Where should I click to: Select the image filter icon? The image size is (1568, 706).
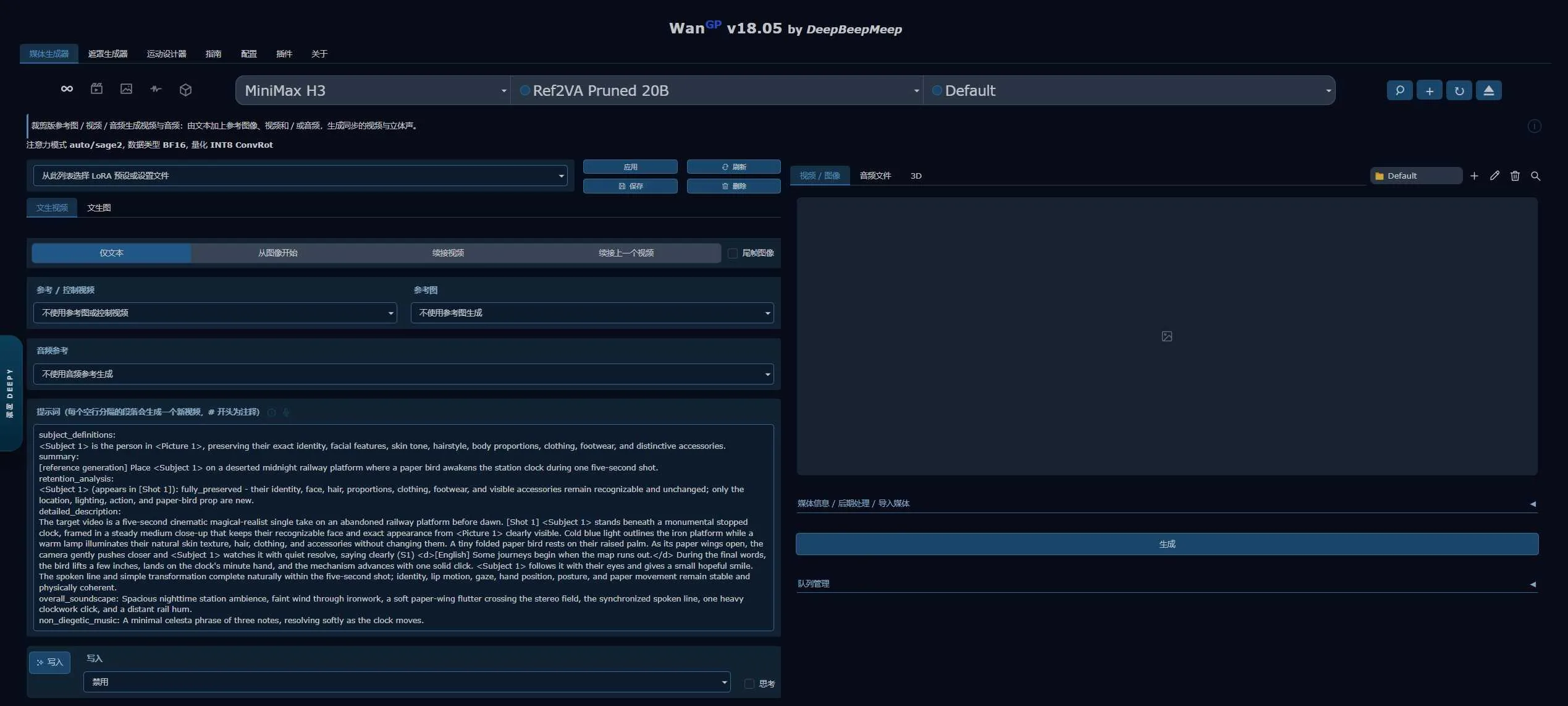[126, 89]
